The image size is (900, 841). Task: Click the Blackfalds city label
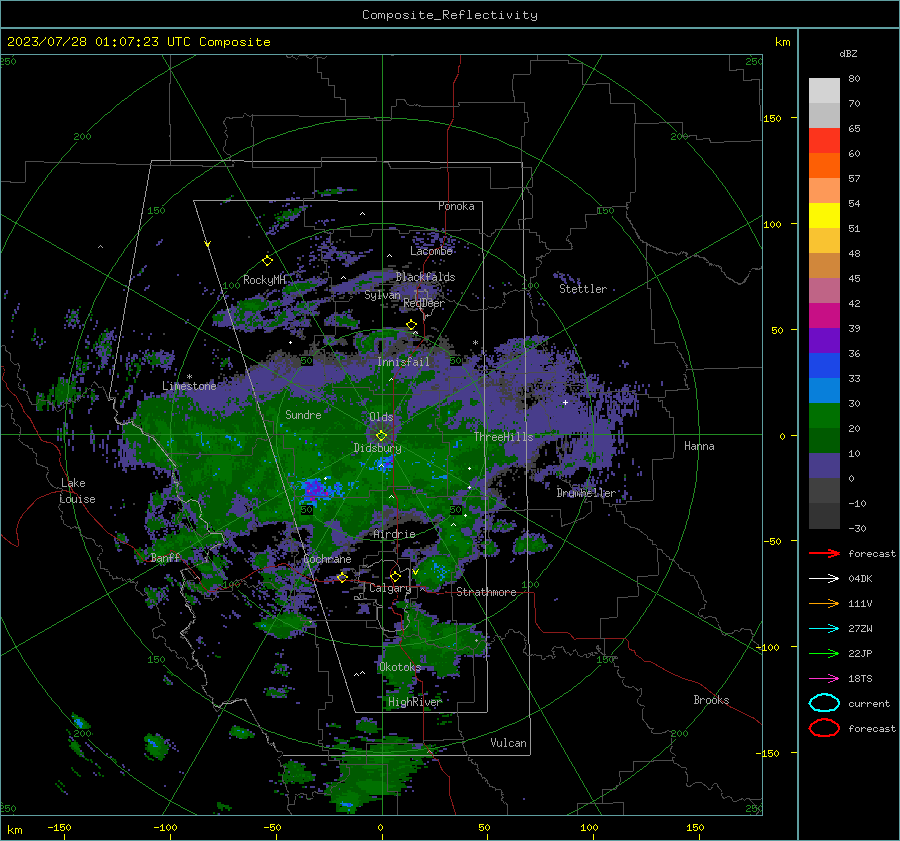425,277
